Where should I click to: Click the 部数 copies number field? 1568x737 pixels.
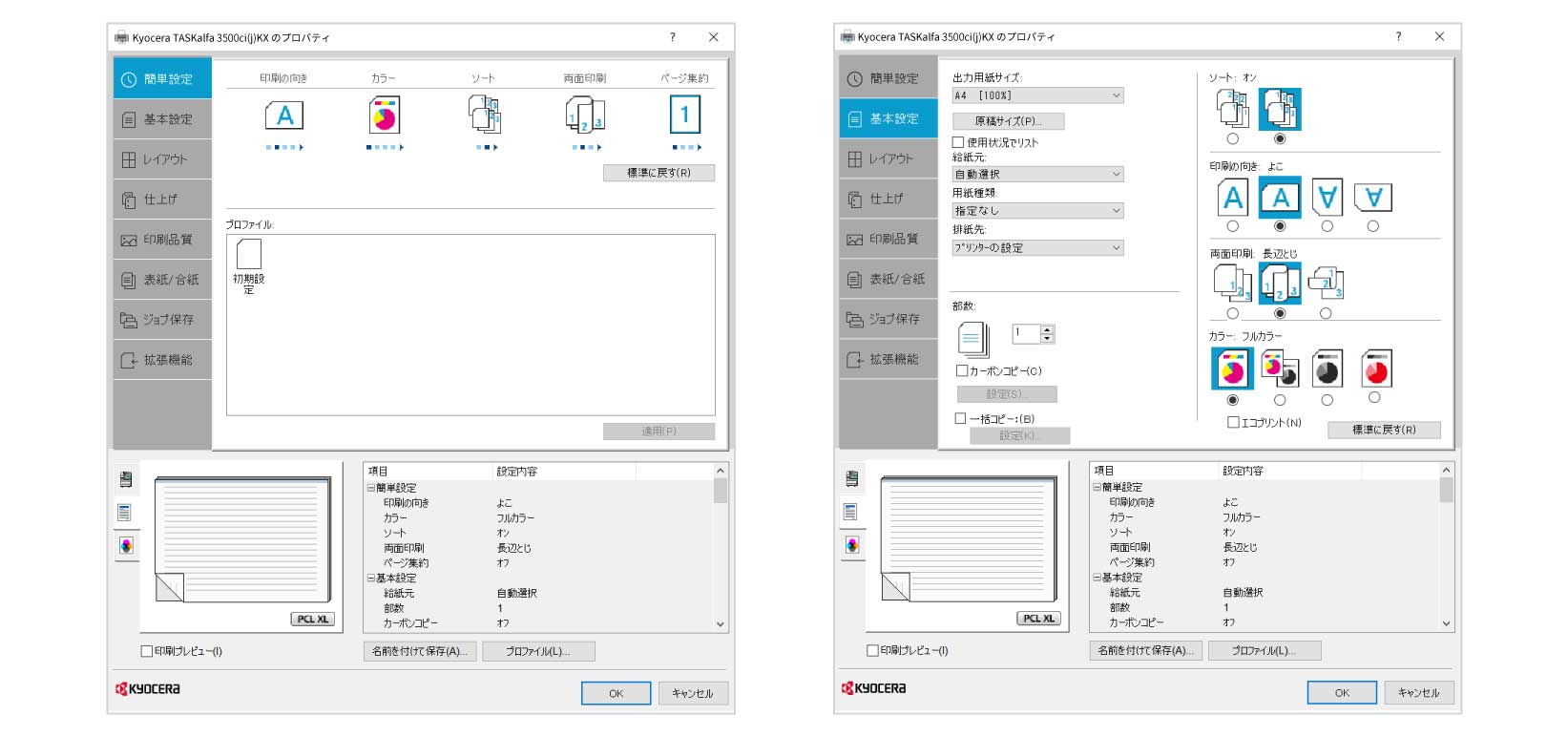[x=1026, y=333]
